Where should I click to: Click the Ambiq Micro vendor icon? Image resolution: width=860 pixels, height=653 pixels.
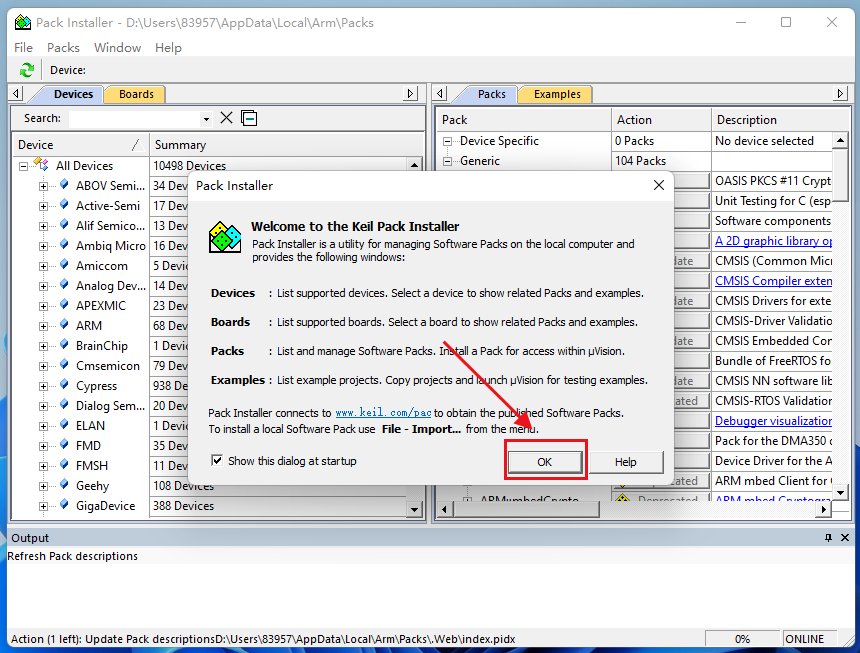[64, 245]
